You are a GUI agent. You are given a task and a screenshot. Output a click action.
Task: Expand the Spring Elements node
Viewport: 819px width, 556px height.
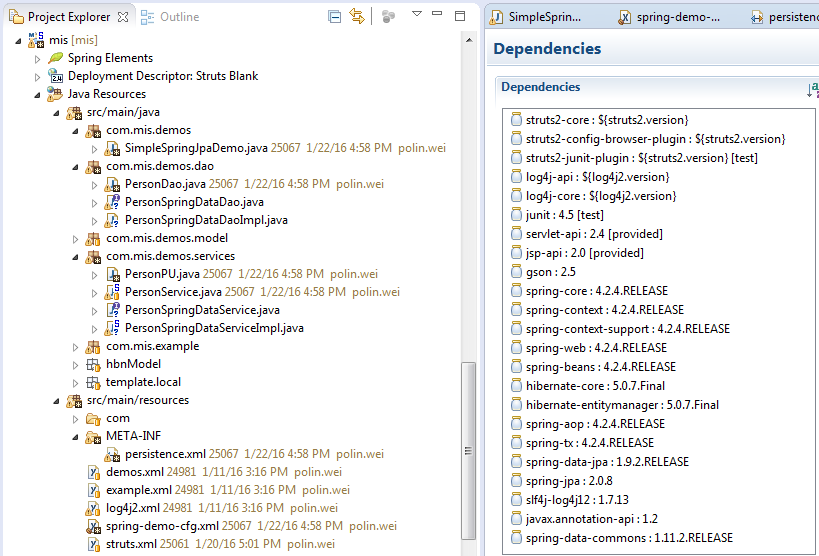(x=37, y=59)
